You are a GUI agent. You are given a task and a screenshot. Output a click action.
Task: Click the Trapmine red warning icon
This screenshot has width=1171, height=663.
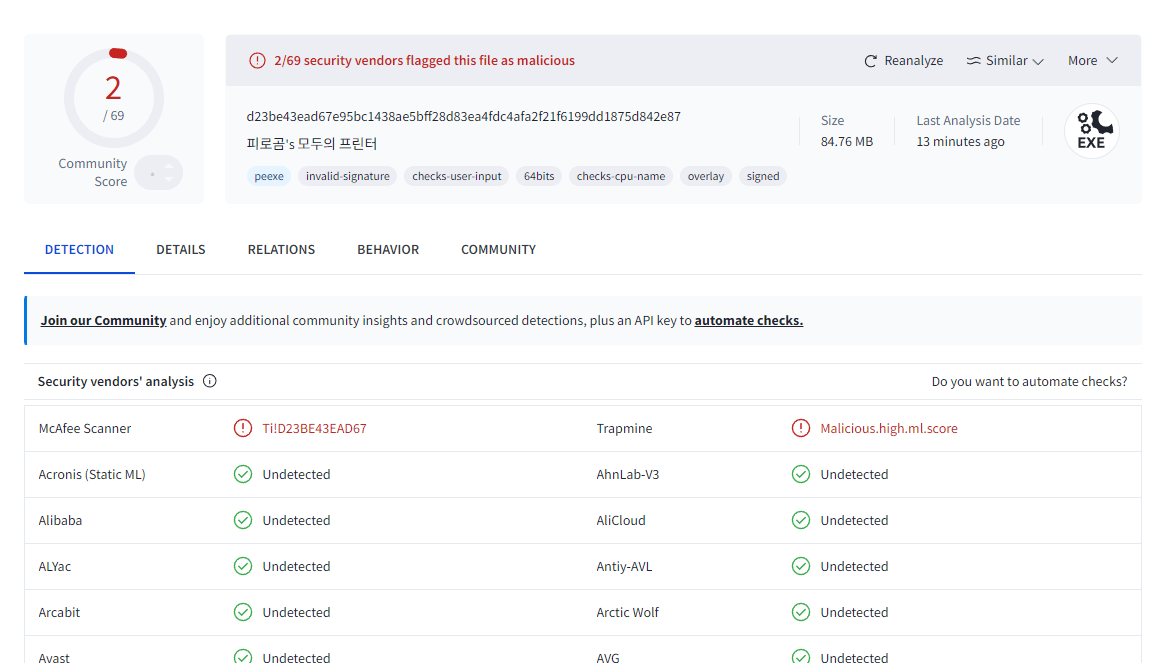[x=801, y=429]
